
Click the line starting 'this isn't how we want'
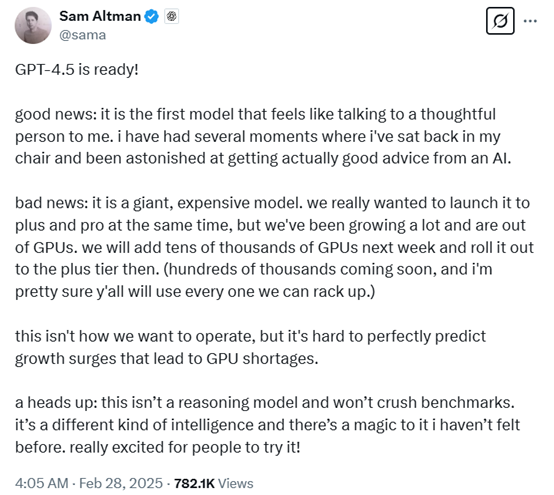click(251, 336)
